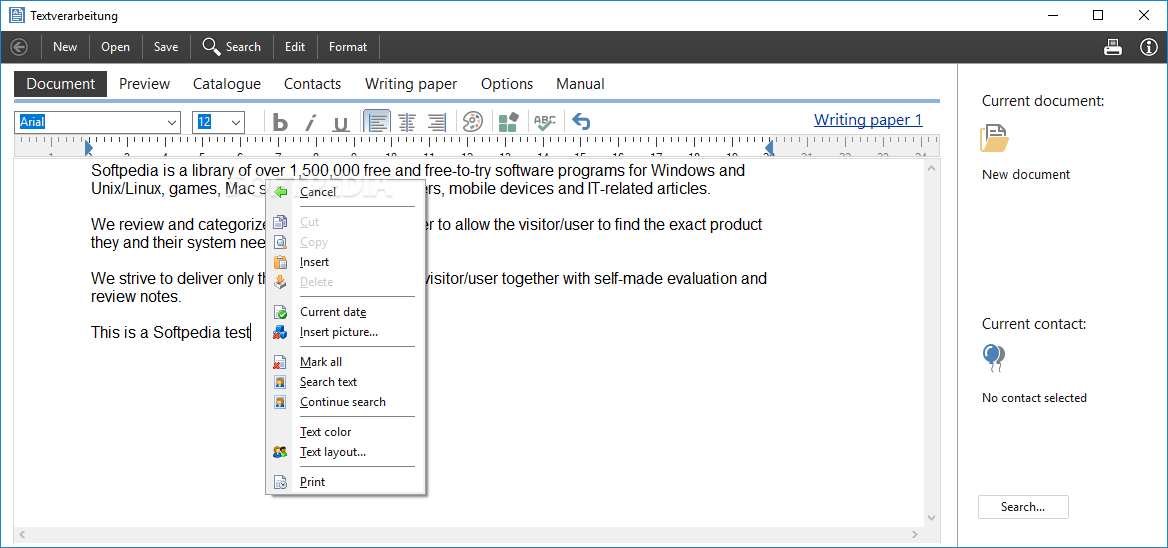Click the Format toolbar button
Image resolution: width=1168 pixels, height=548 pixels.
tap(348, 47)
